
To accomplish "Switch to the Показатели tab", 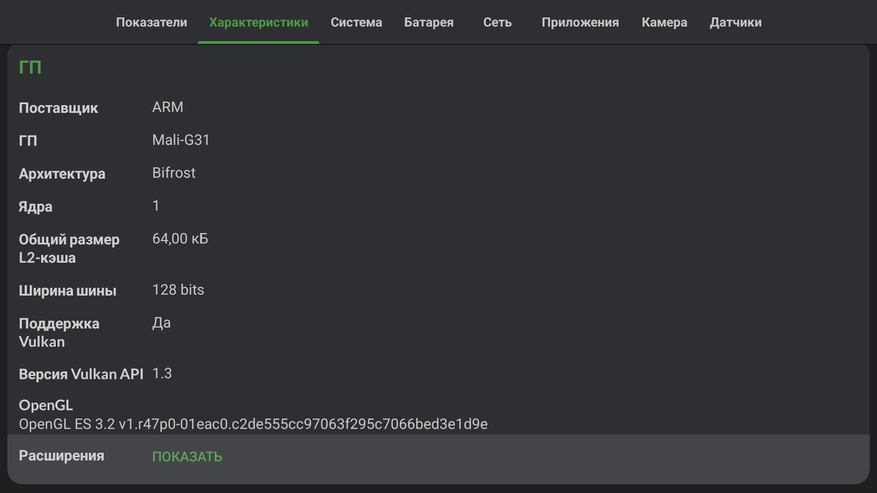I will point(151,22).
